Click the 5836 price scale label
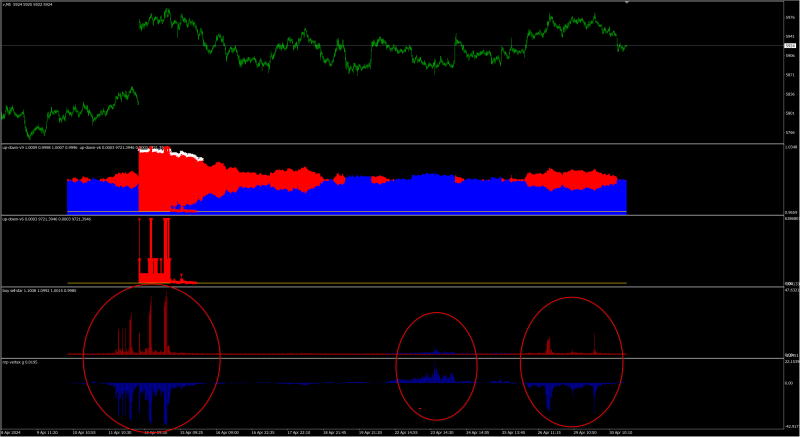800x437 pixels. tap(790, 94)
